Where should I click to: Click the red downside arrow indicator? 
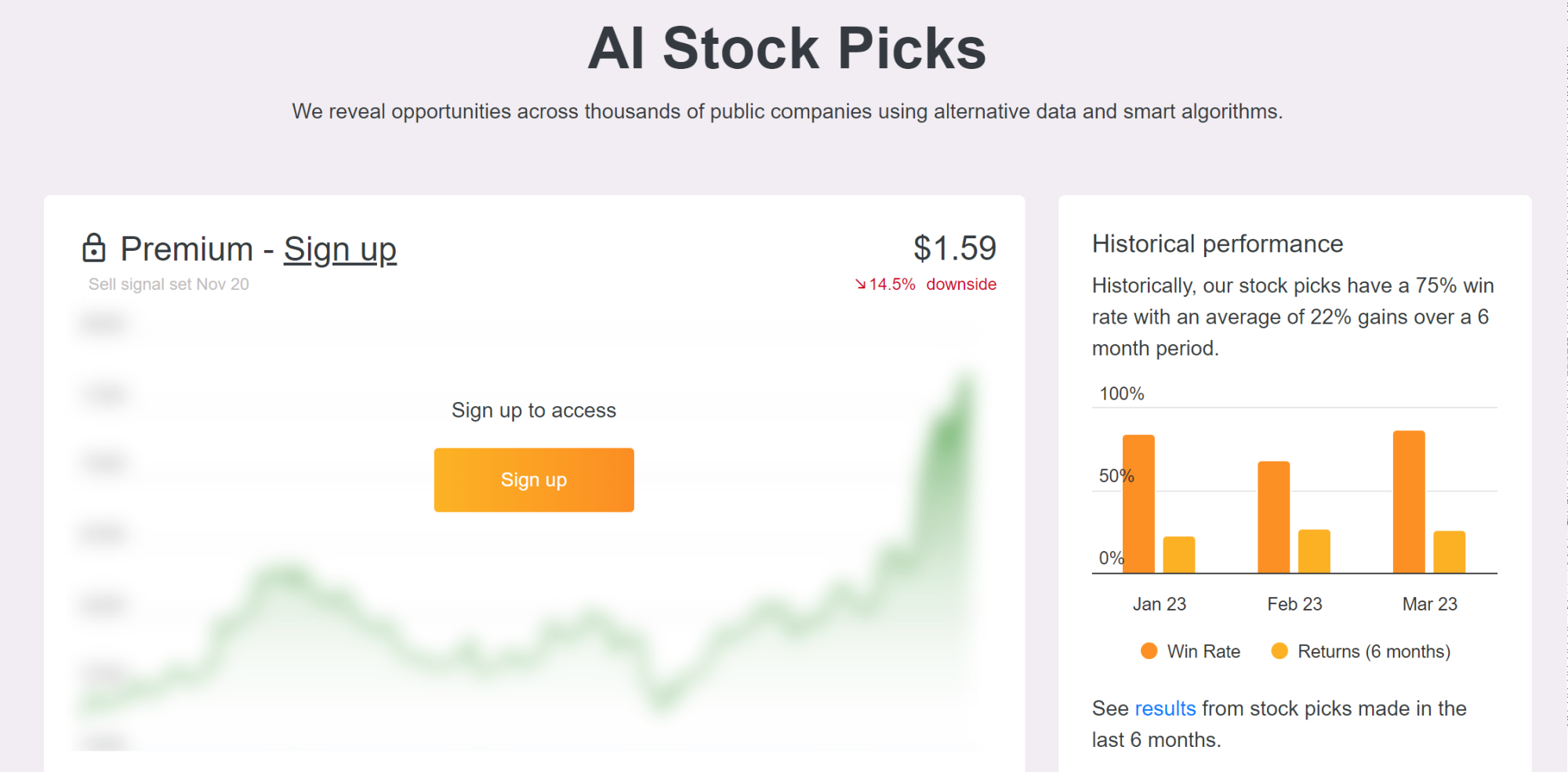point(861,284)
